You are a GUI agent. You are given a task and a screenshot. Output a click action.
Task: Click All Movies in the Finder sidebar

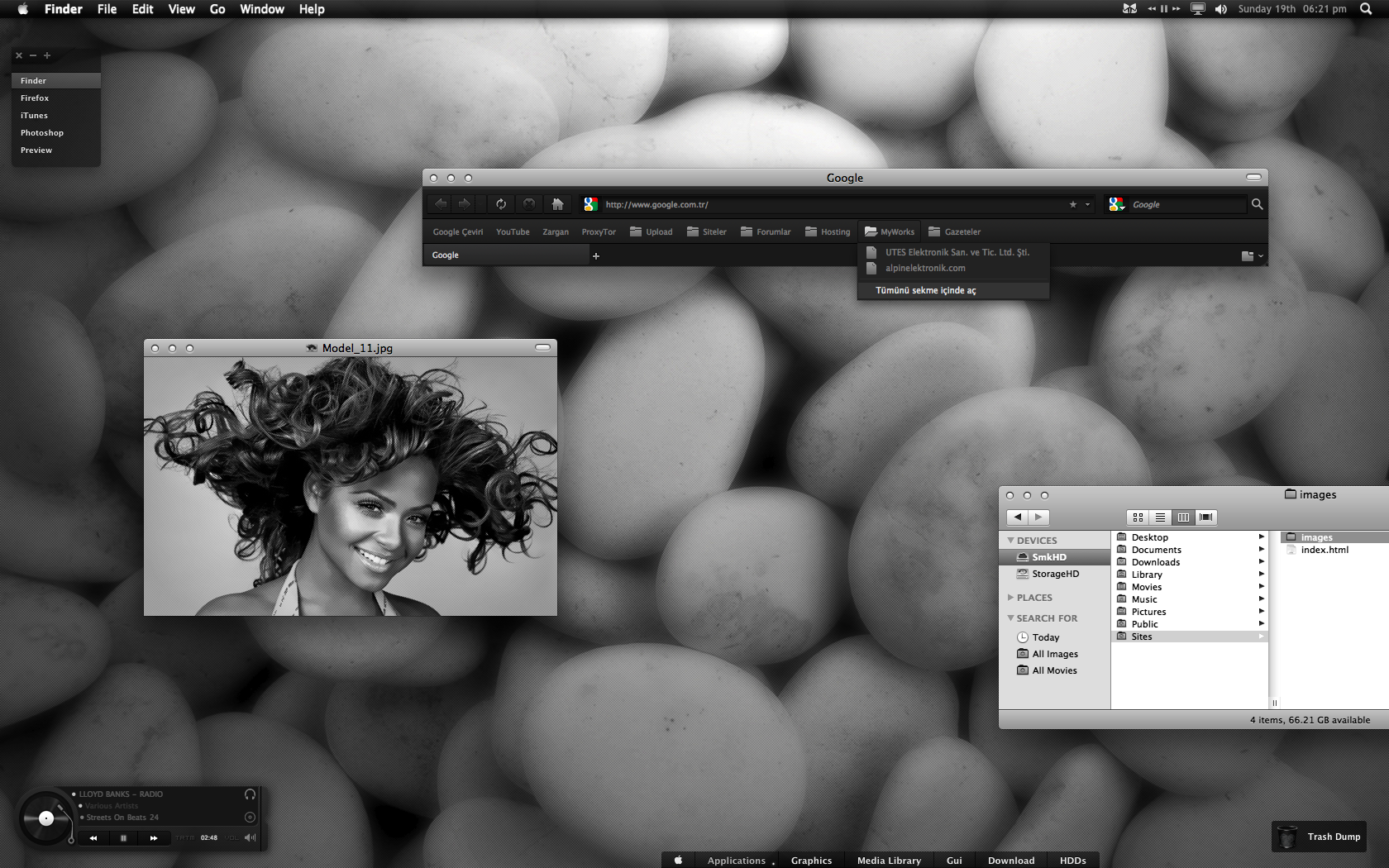(1054, 670)
